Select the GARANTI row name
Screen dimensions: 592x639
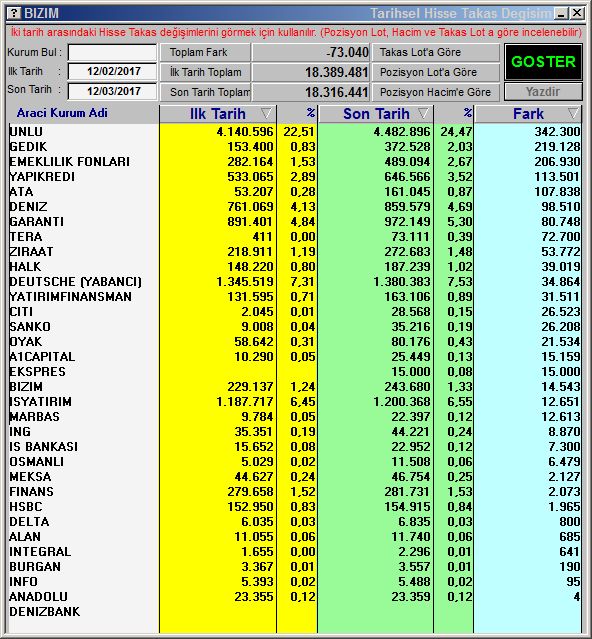[37, 222]
